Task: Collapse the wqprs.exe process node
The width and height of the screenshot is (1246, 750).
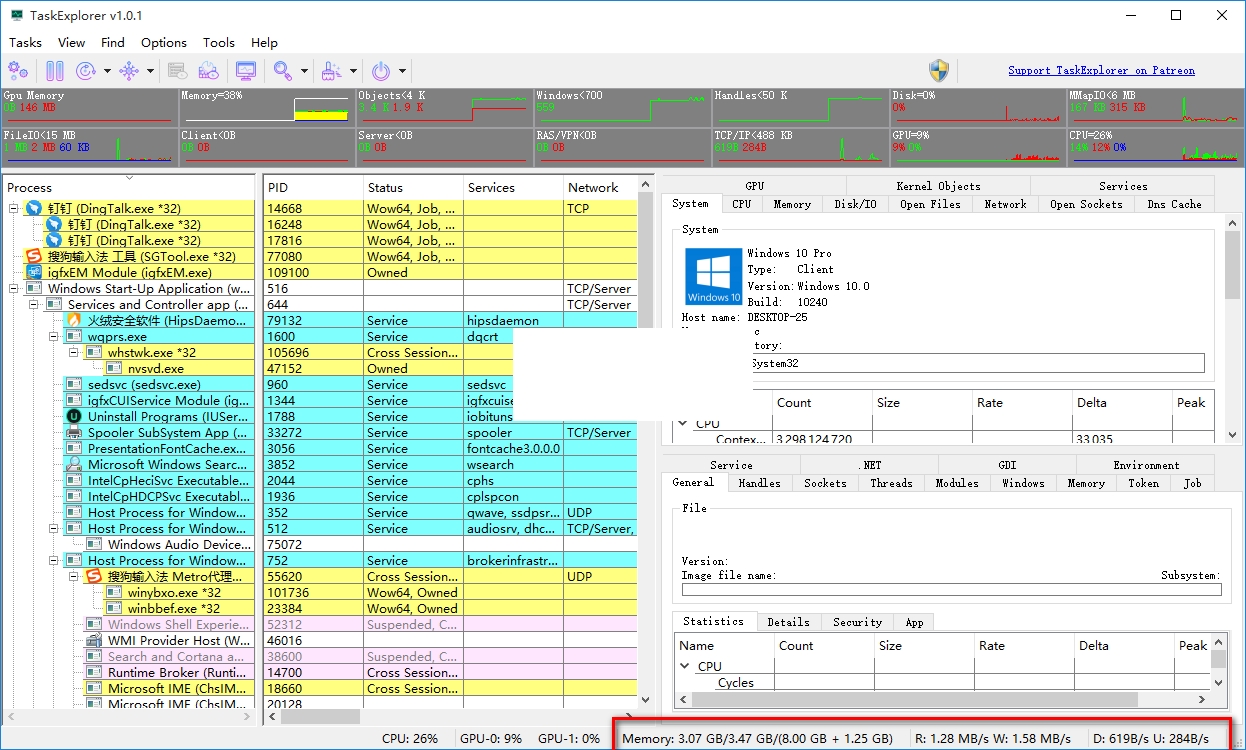Action: (54, 337)
